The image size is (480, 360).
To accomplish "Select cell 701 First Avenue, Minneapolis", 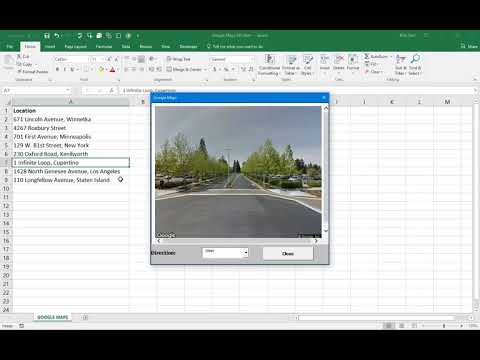I will (x=71, y=136).
